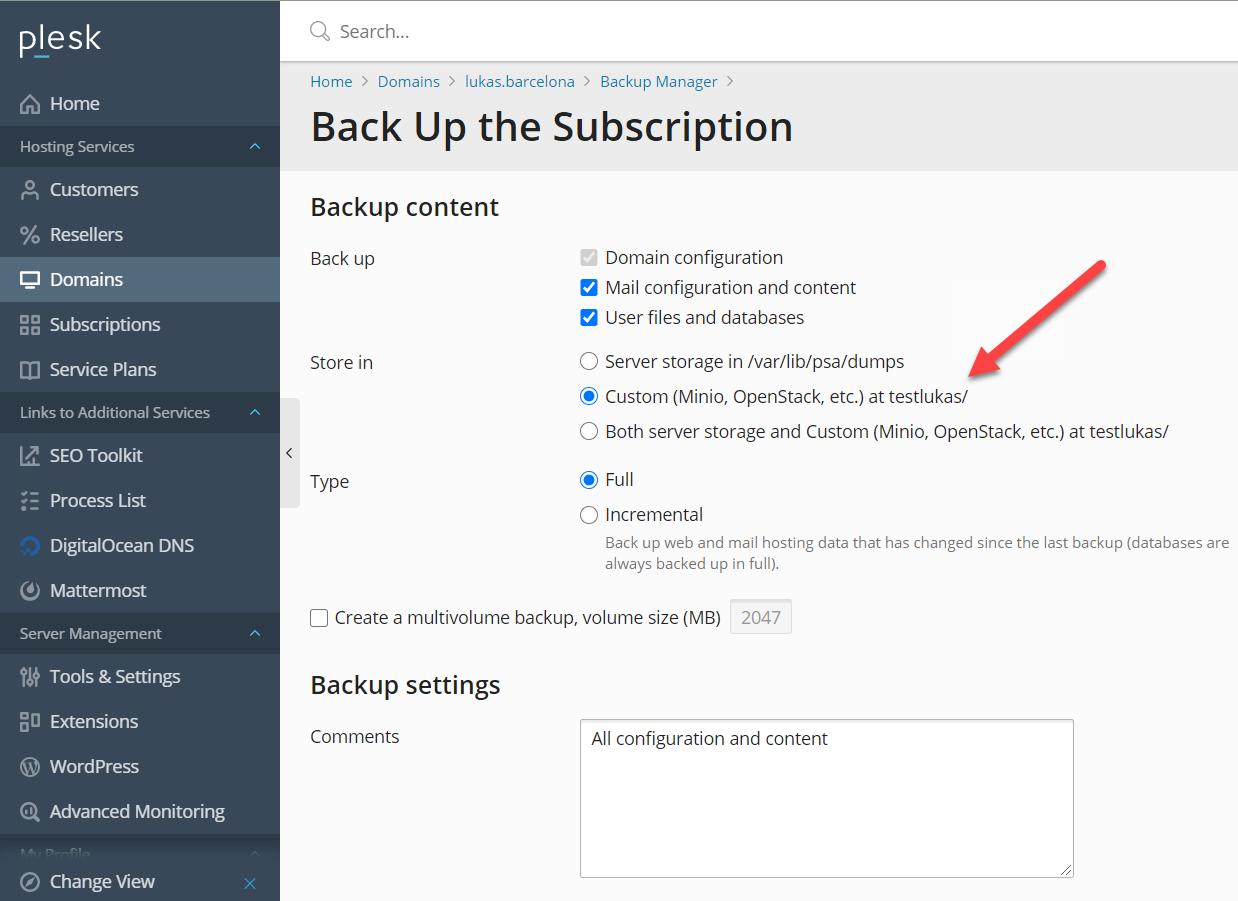The width and height of the screenshot is (1238, 901).
Task: Click the Home house icon in sidebar
Action: click(30, 104)
